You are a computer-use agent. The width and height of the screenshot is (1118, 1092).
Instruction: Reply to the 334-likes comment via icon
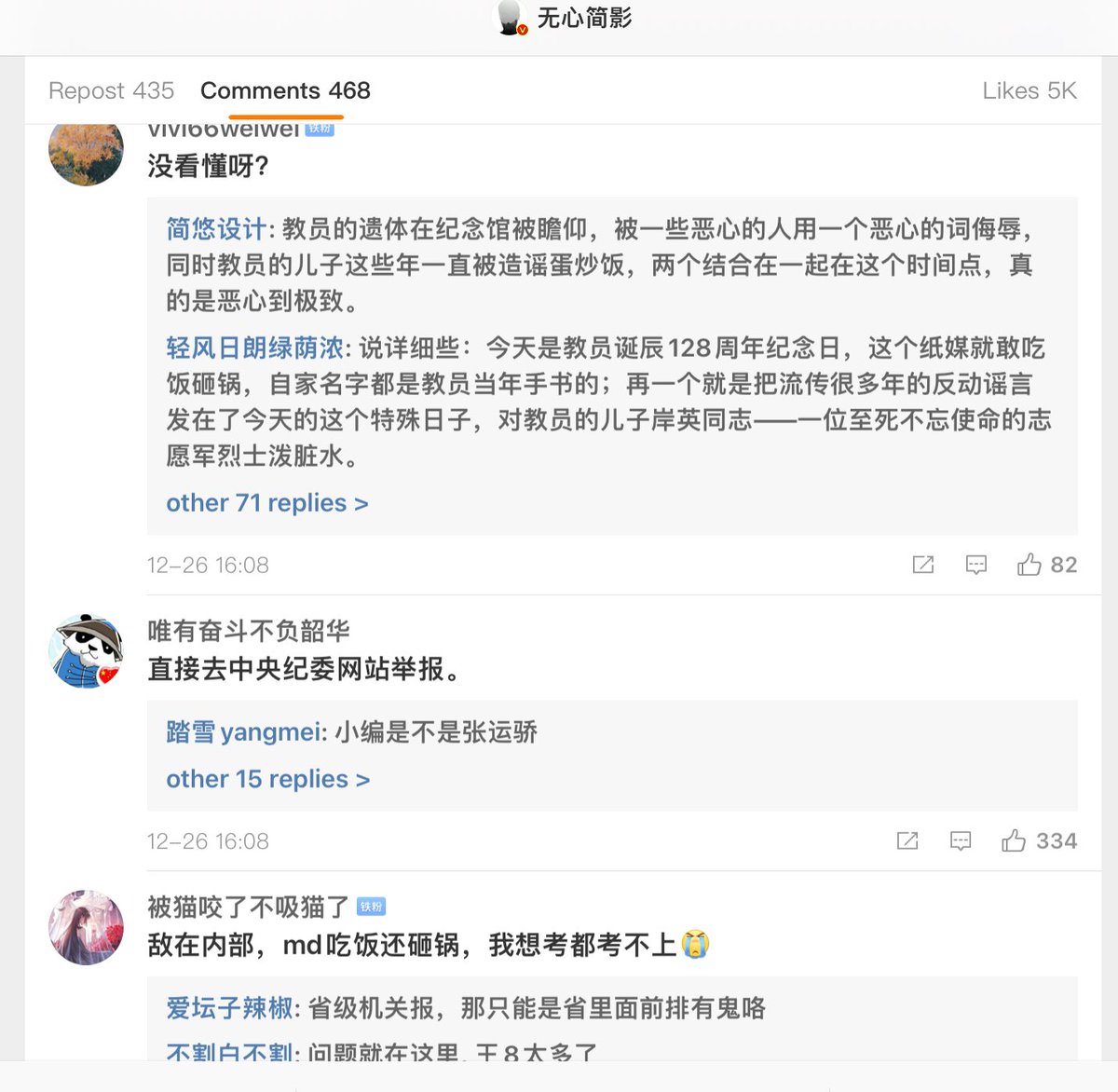tap(960, 841)
